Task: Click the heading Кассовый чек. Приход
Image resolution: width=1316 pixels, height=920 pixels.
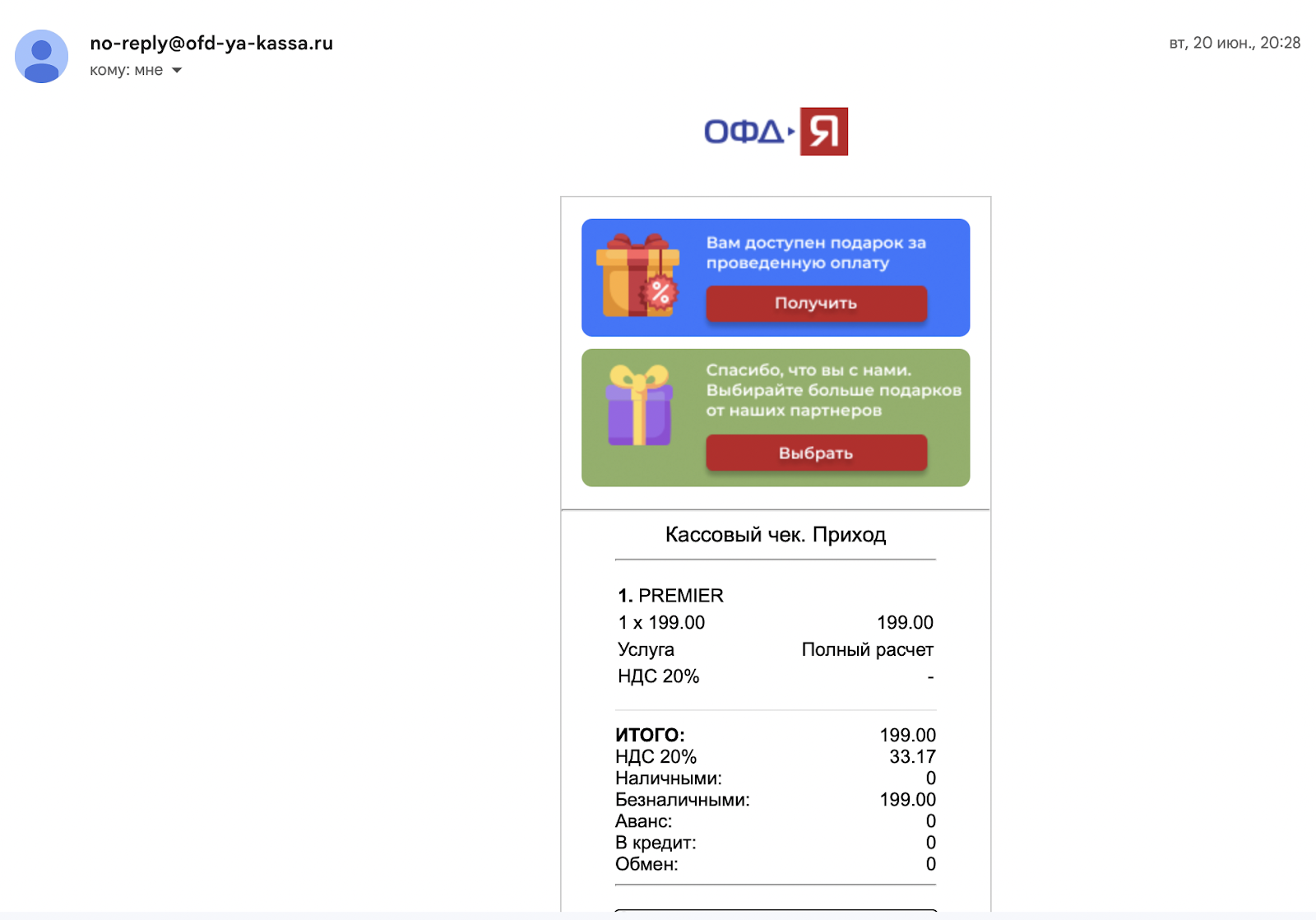Action: 776,535
